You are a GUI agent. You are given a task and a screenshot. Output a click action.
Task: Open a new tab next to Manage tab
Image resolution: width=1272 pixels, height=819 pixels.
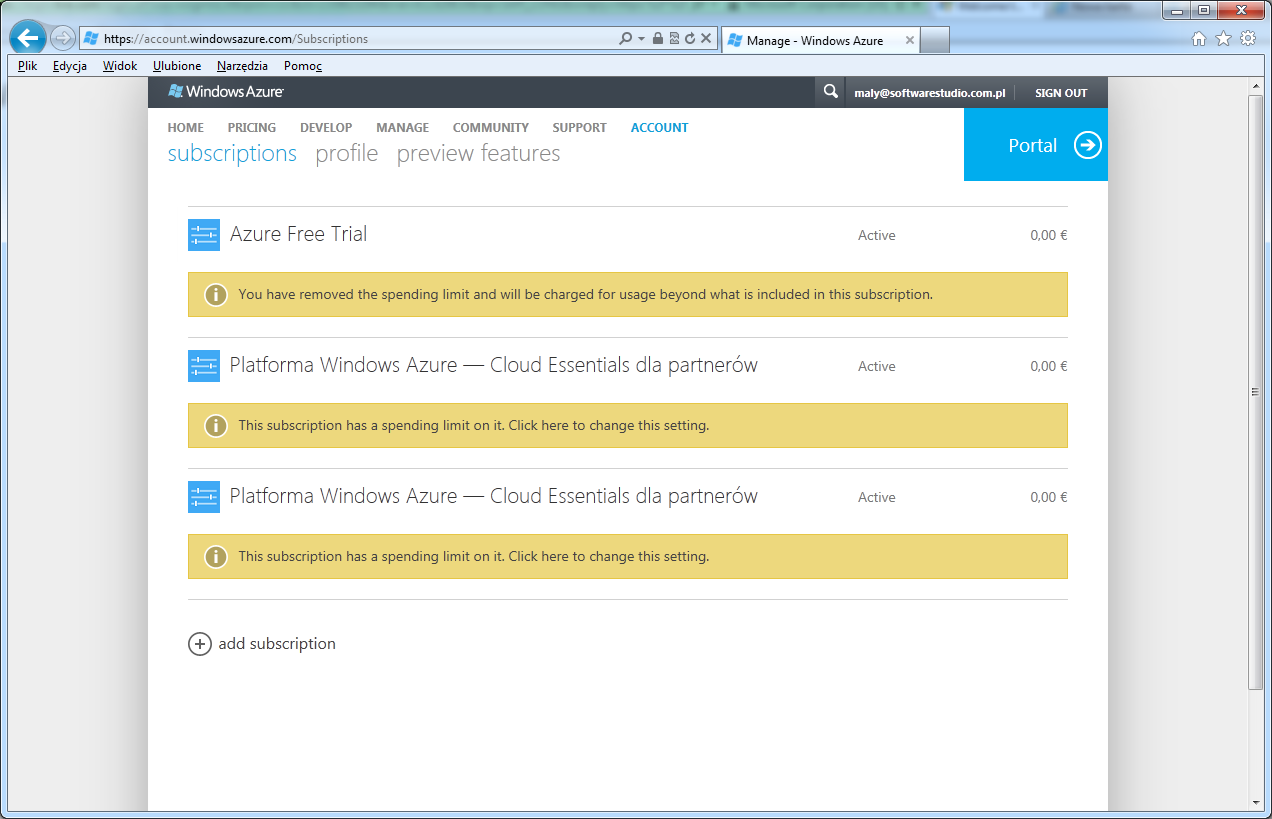pyautogui.click(x=934, y=40)
